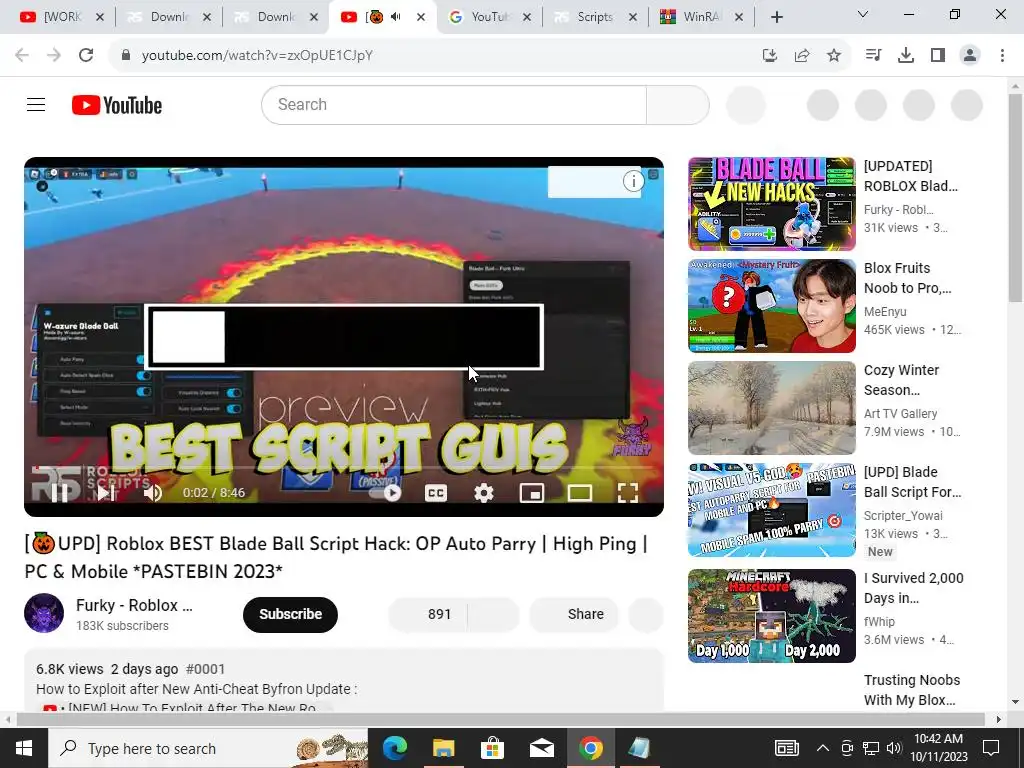This screenshot has width=1024, height=768.
Task: Open I Survived 2,000 Days title
Action: tap(914, 588)
